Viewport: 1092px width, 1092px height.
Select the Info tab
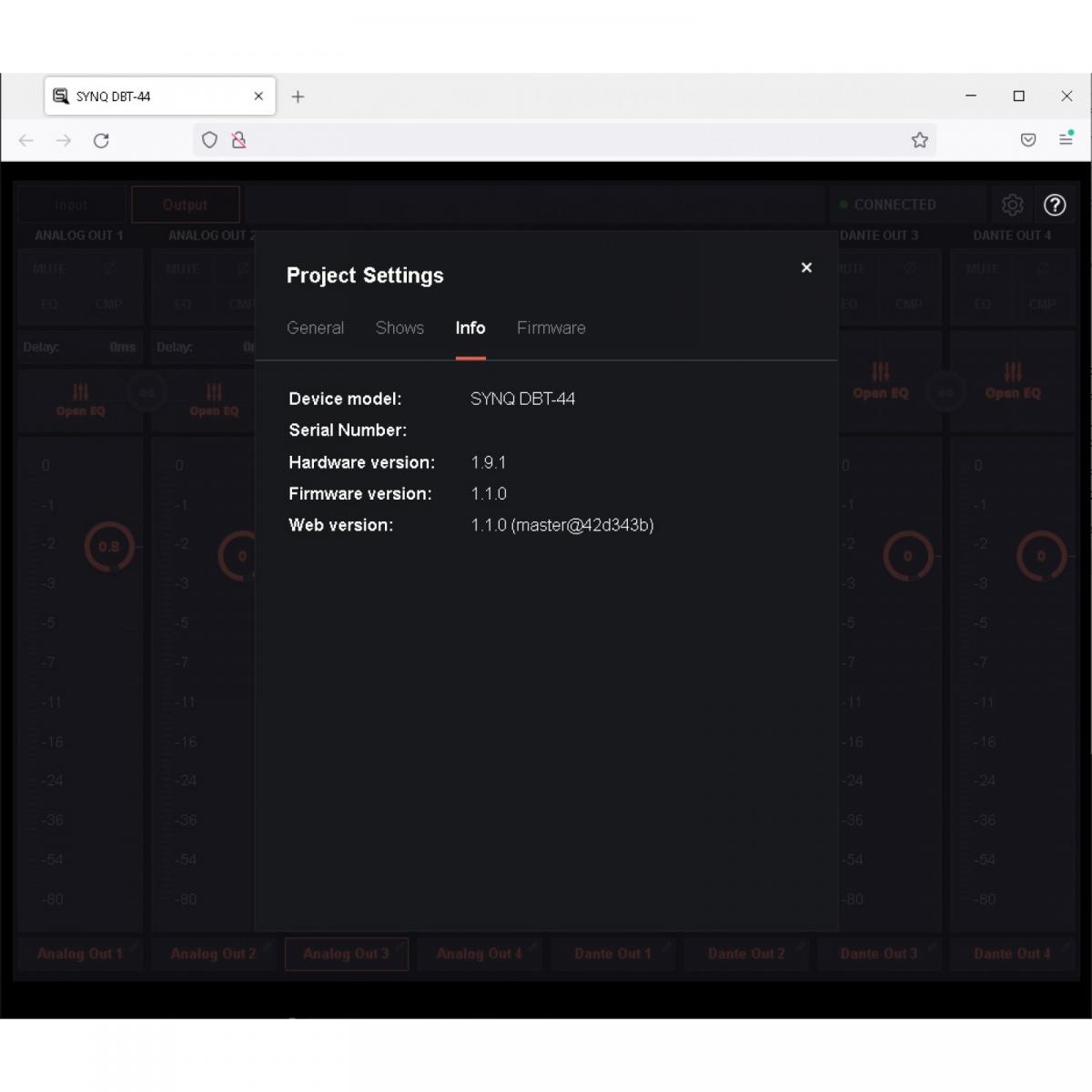(x=470, y=328)
